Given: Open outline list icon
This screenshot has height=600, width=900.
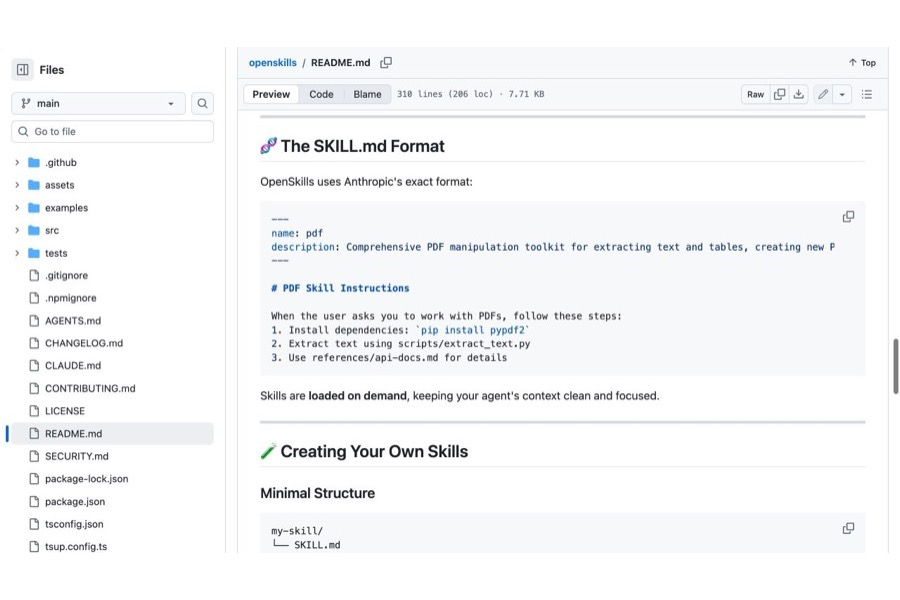Looking at the screenshot, I should tap(867, 94).
